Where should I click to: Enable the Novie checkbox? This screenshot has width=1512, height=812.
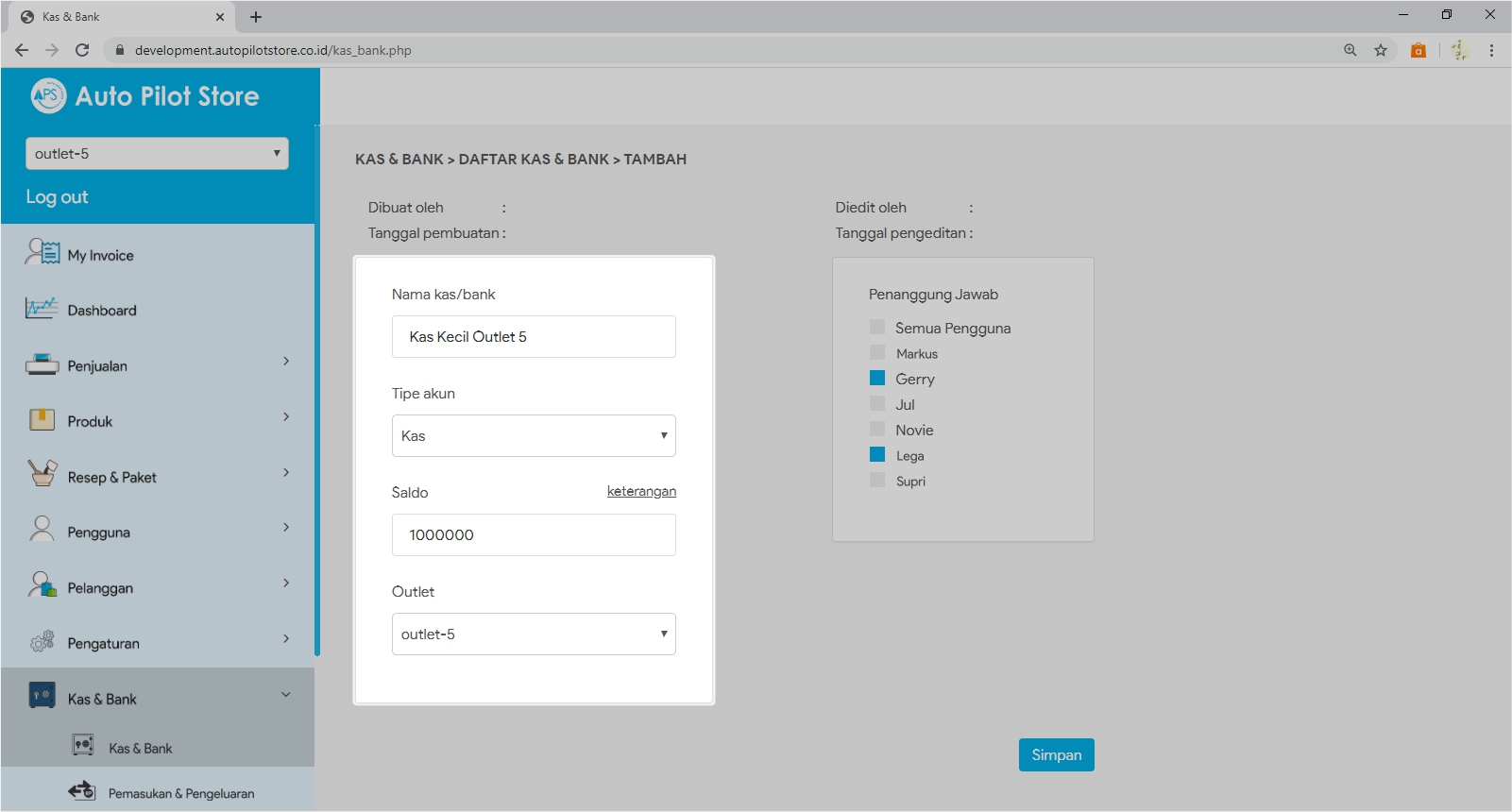[x=877, y=430]
